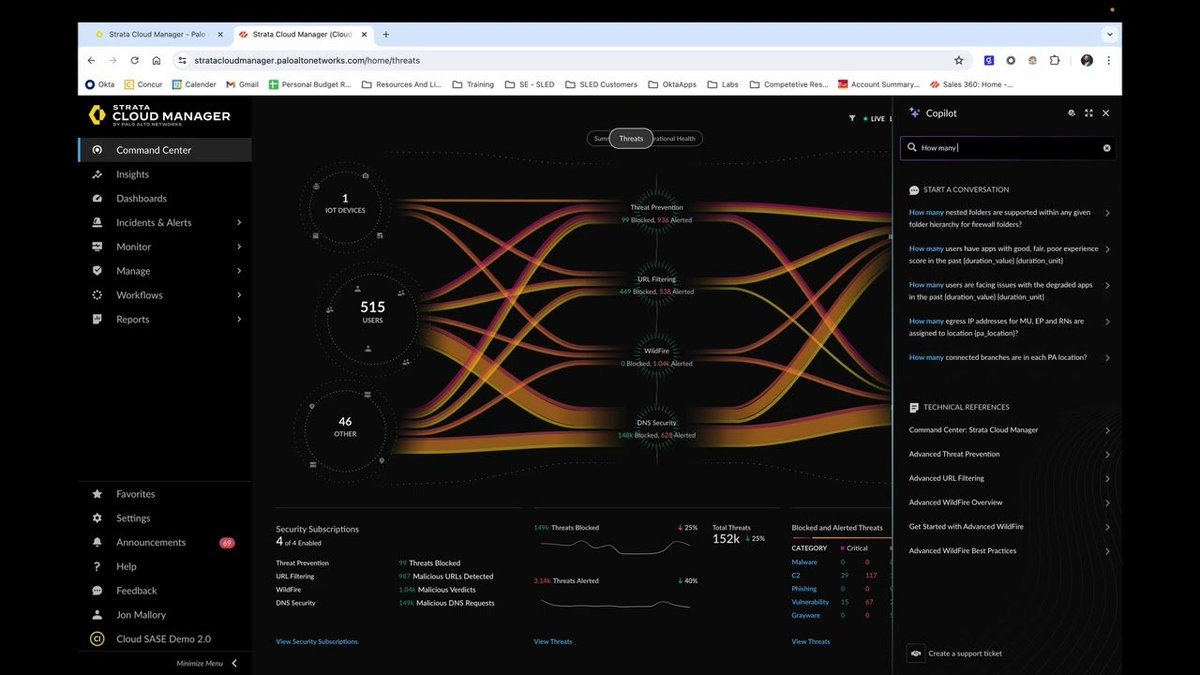Viewport: 1200px width, 675px height.
Task: Select egress IP addresses question suggestion
Action: 1009,327
